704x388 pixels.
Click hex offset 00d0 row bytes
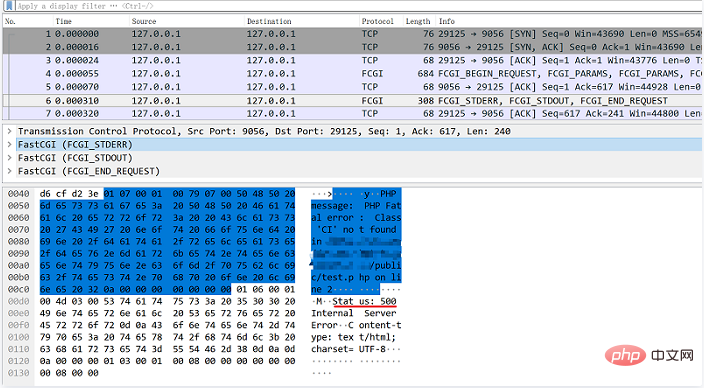[x=167, y=301]
